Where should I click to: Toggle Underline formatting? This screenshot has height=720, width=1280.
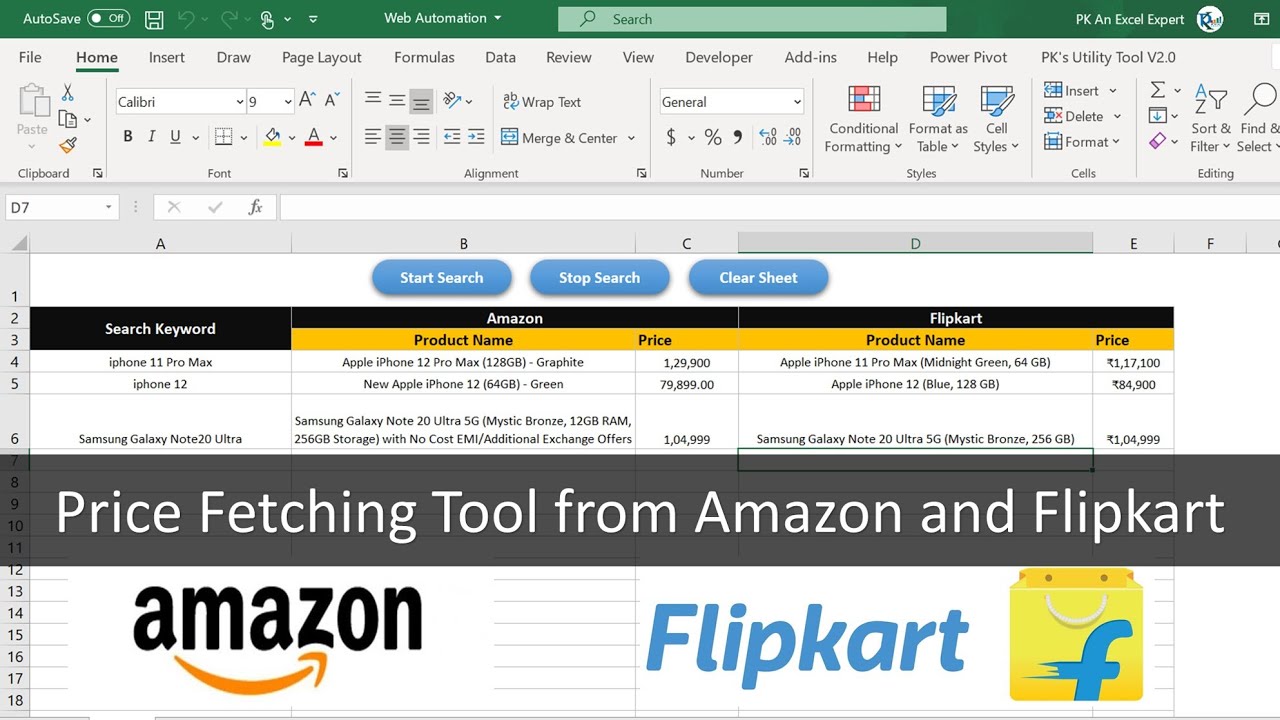coord(176,137)
